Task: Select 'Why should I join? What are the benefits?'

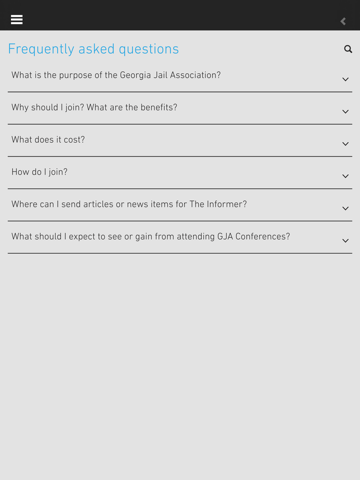Action: (94, 108)
